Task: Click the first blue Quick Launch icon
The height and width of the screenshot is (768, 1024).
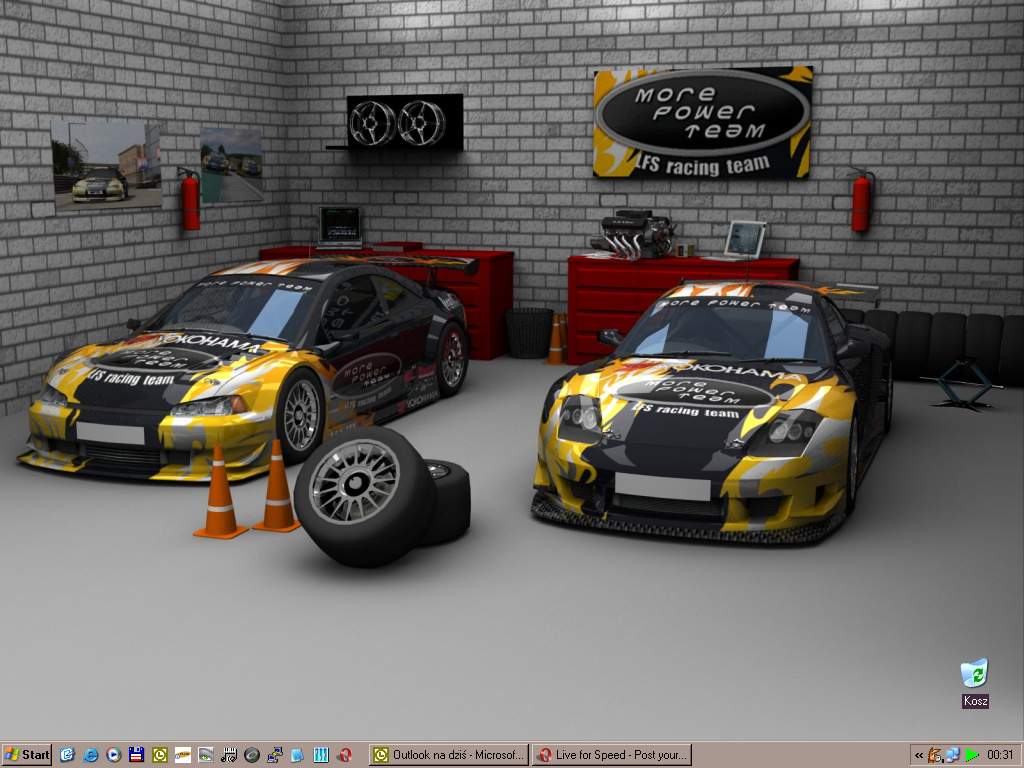Action: click(x=67, y=755)
